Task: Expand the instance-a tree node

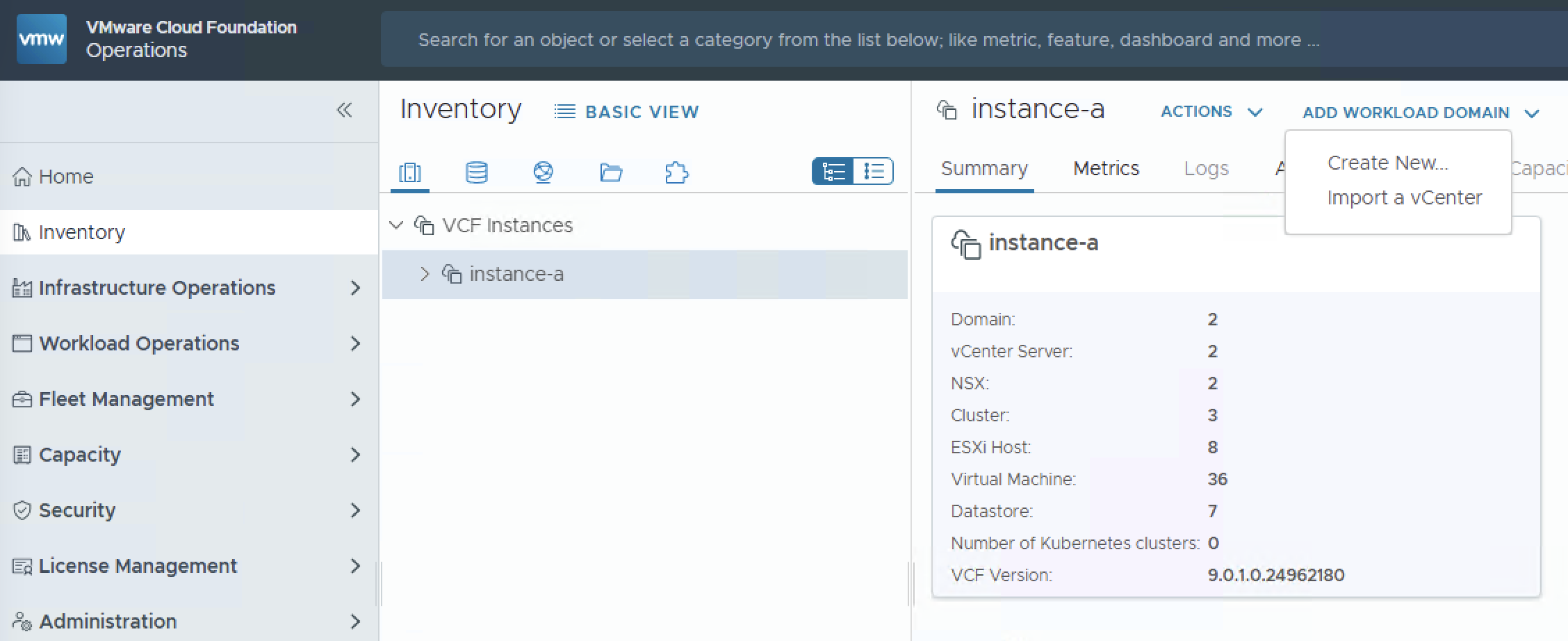Action: [425, 274]
